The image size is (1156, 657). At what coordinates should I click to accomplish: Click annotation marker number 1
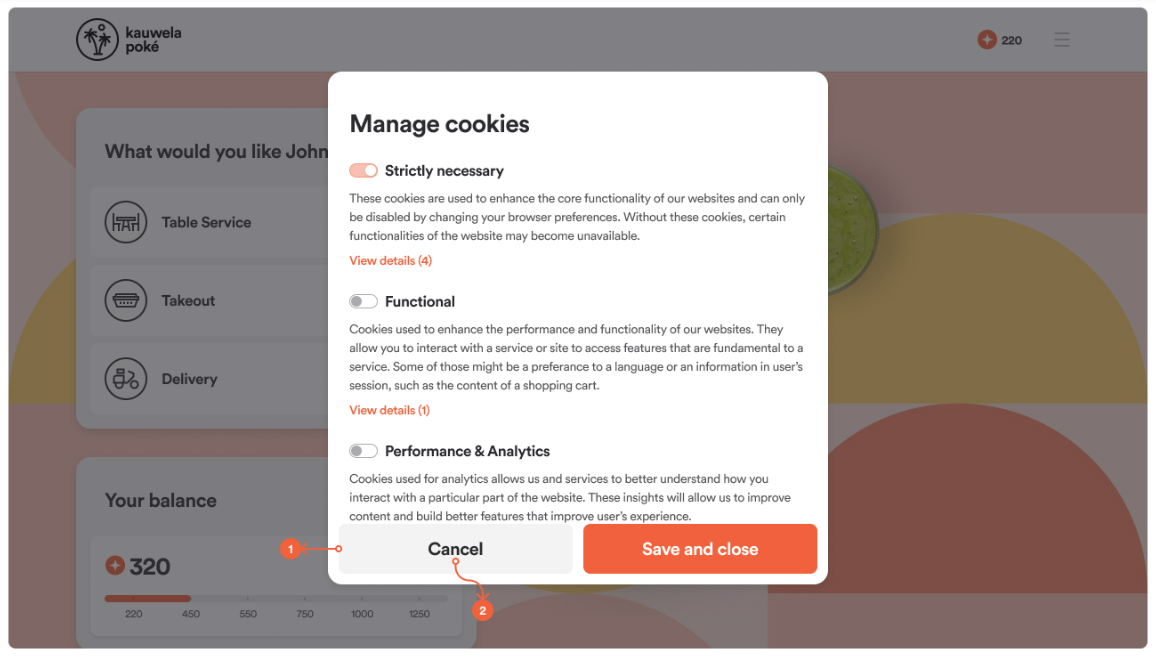click(290, 549)
